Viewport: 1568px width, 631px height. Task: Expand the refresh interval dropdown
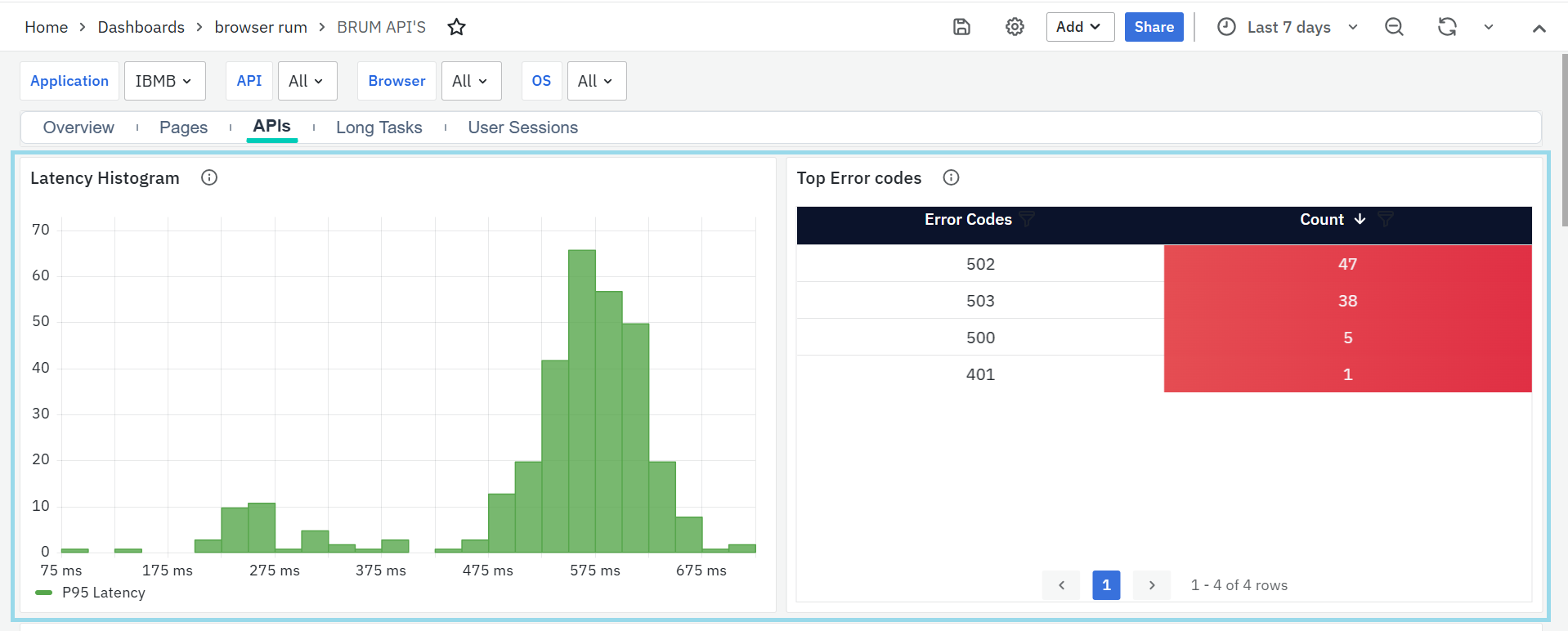click(1489, 27)
